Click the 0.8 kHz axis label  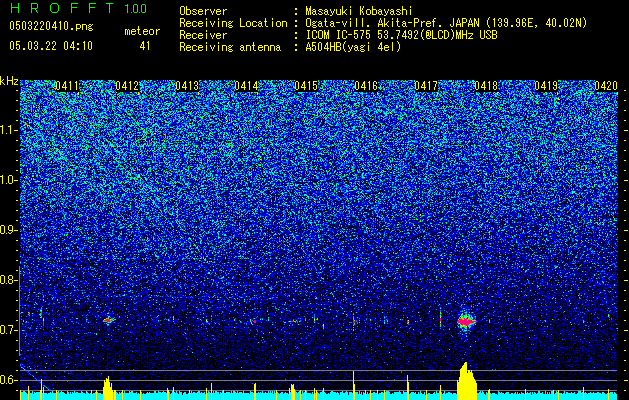click(x=9, y=280)
